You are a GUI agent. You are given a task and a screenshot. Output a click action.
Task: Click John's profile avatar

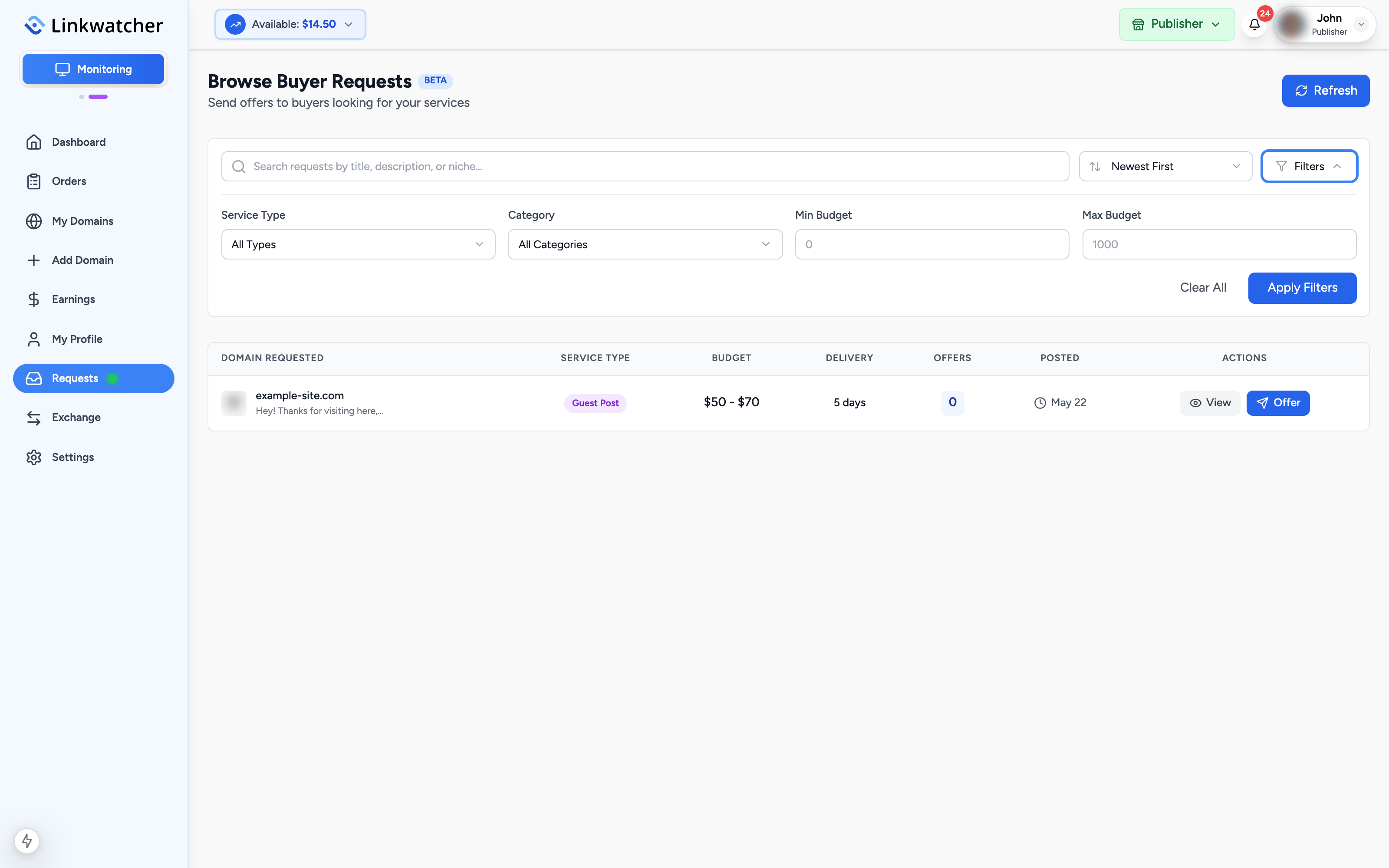pos(1292,25)
